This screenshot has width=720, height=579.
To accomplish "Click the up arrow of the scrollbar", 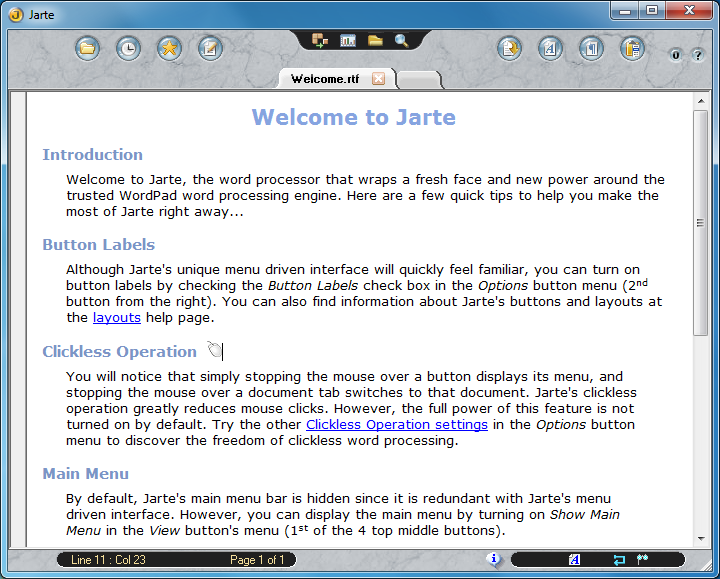I will click(x=701, y=101).
